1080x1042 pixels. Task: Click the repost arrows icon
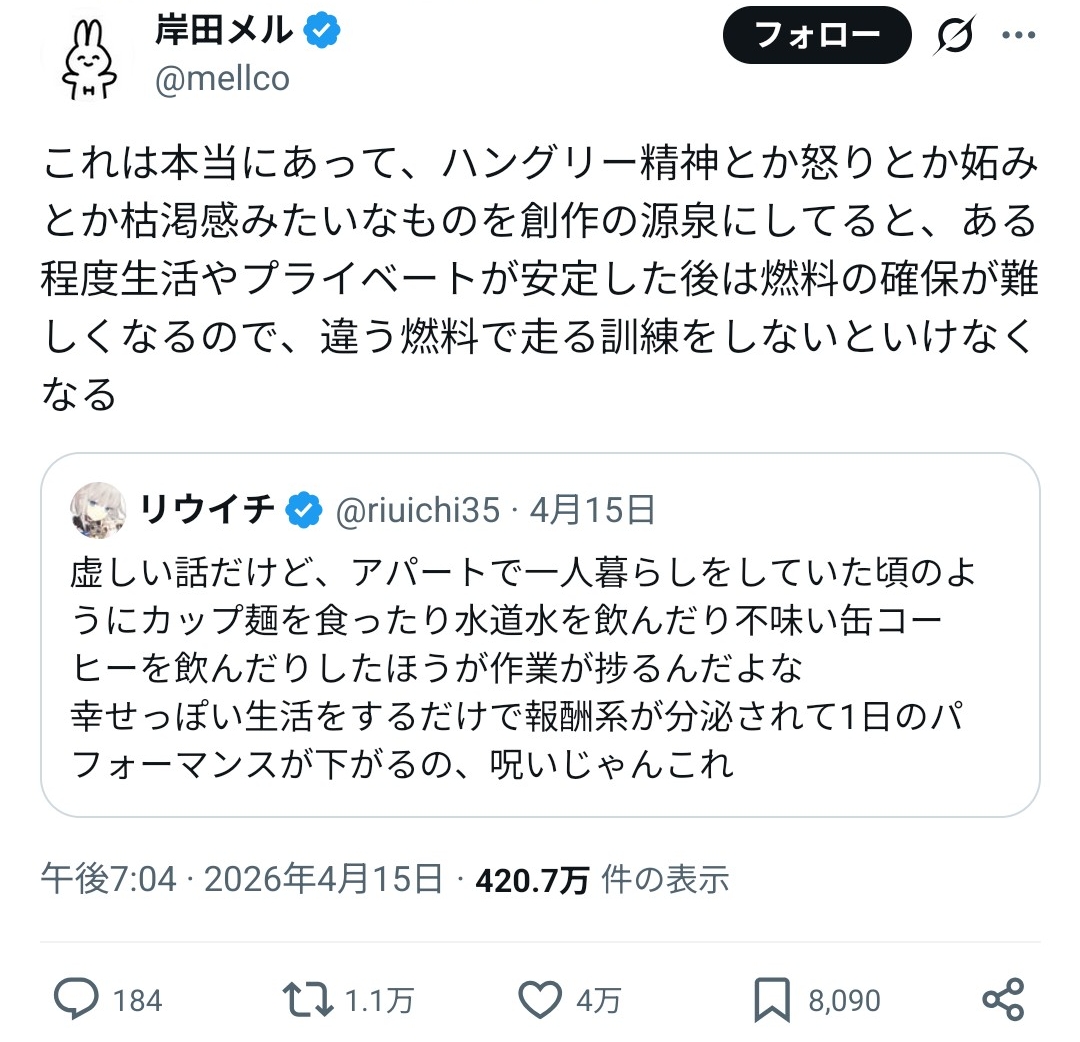[x=304, y=999]
